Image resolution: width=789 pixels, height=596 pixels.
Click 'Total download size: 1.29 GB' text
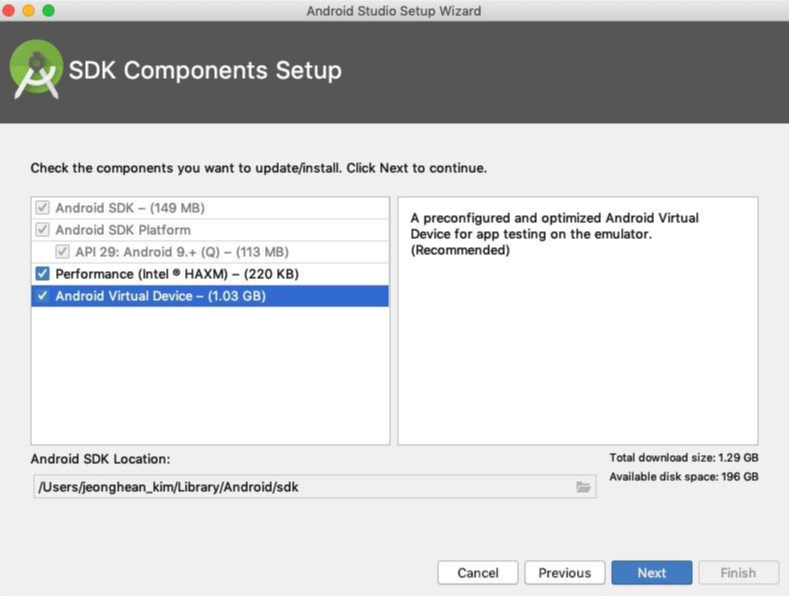tap(684, 458)
